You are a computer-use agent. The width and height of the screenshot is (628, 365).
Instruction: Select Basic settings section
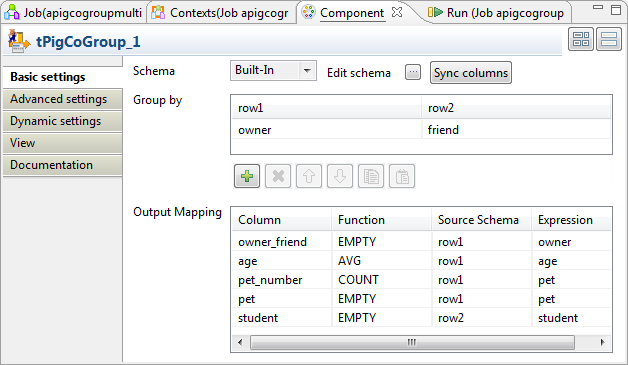tap(62, 77)
